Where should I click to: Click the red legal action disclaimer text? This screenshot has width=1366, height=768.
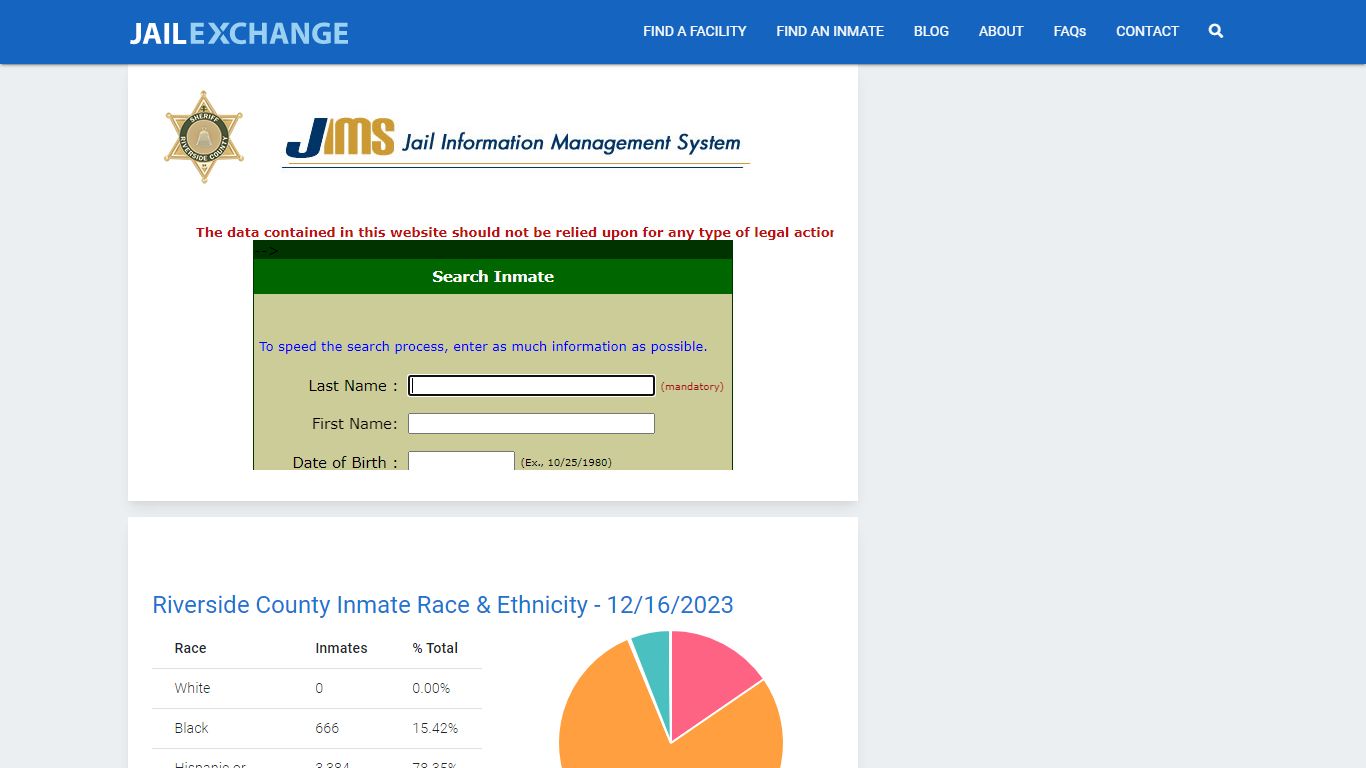pos(514,232)
